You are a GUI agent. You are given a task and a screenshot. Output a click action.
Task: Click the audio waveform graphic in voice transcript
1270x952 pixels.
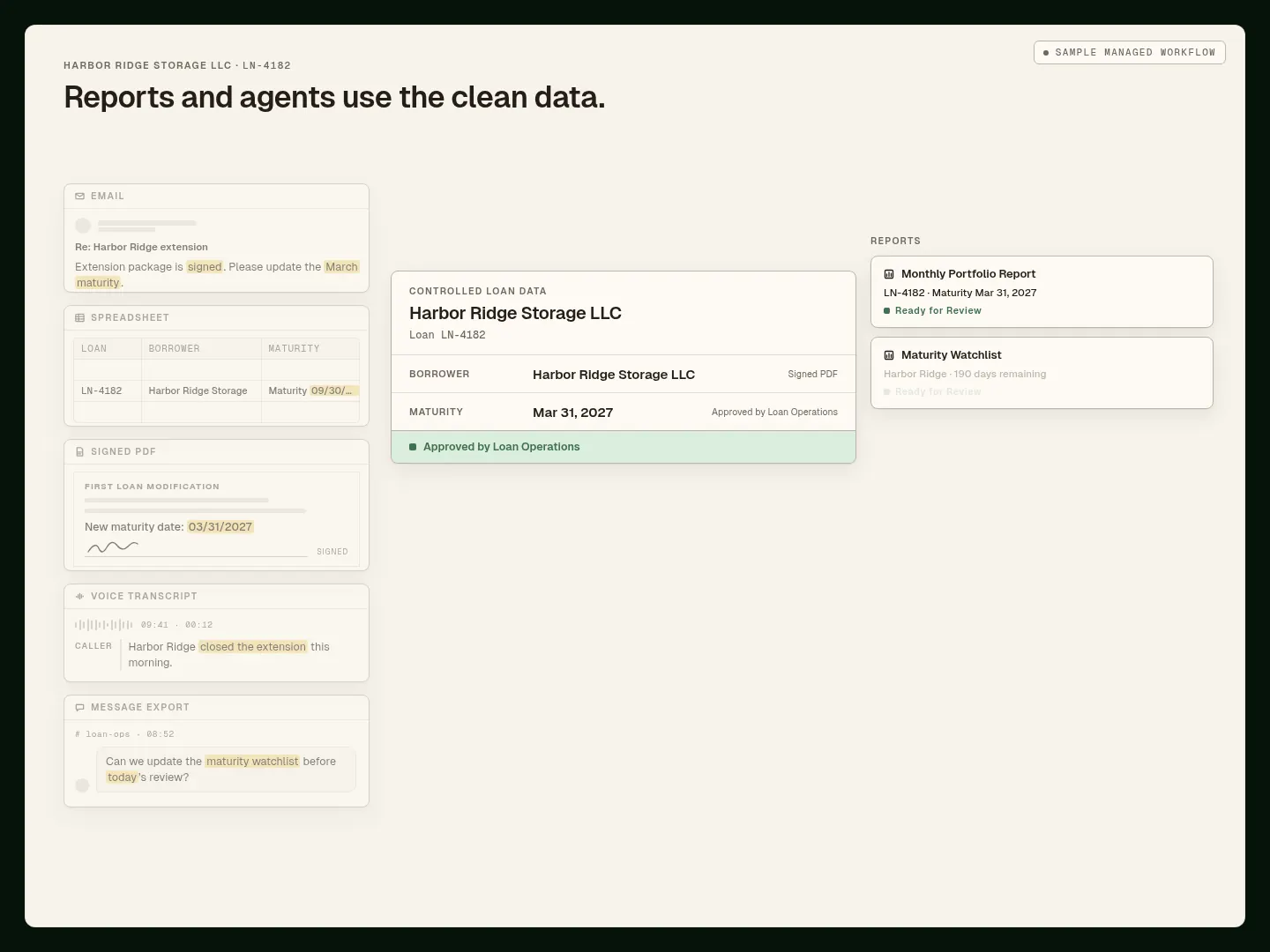pos(104,625)
